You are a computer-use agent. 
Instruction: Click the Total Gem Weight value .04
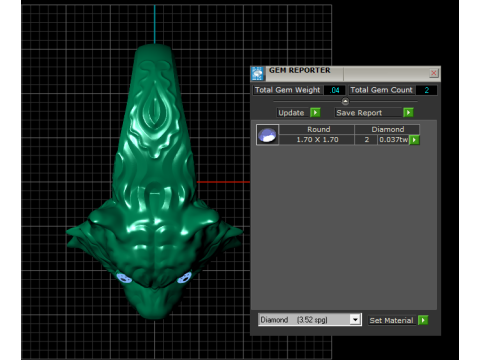pyautogui.click(x=335, y=90)
